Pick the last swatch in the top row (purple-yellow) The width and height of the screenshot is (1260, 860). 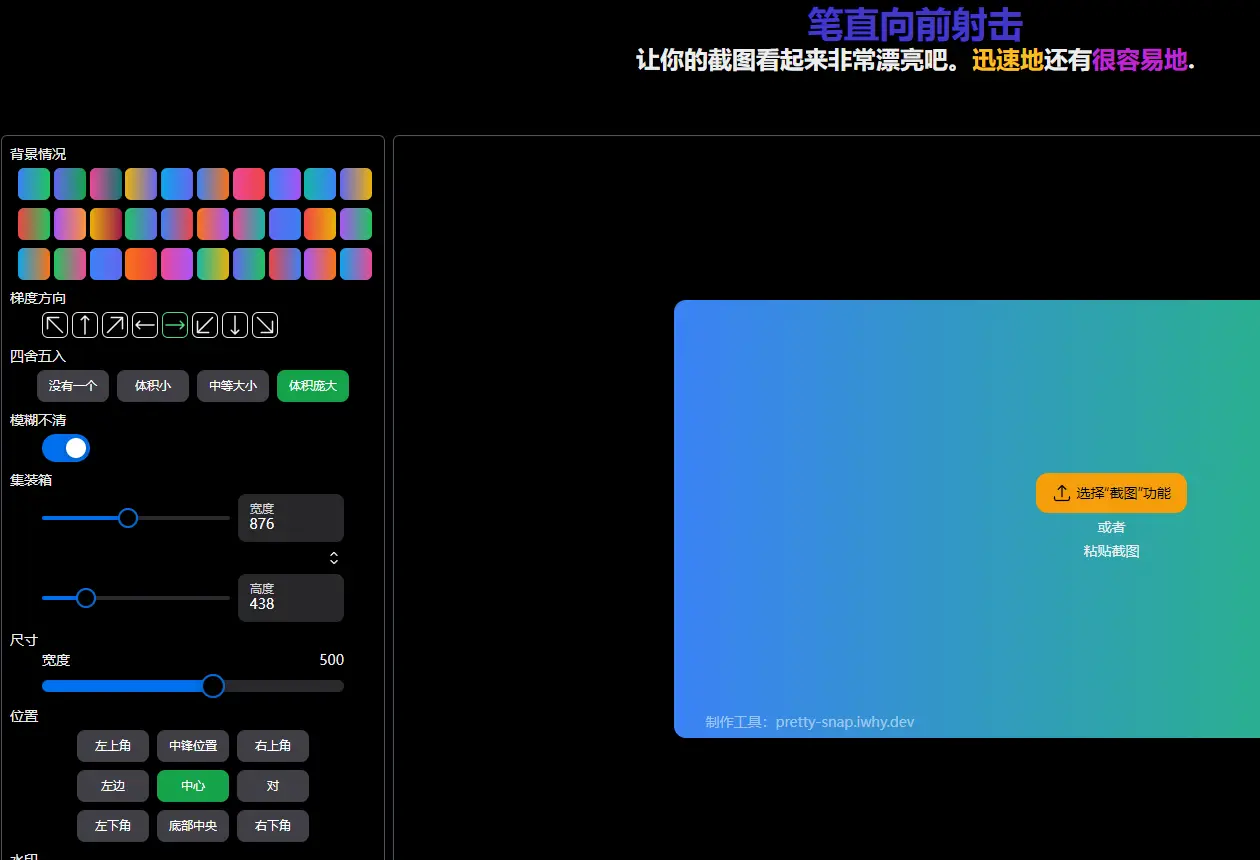click(x=356, y=184)
